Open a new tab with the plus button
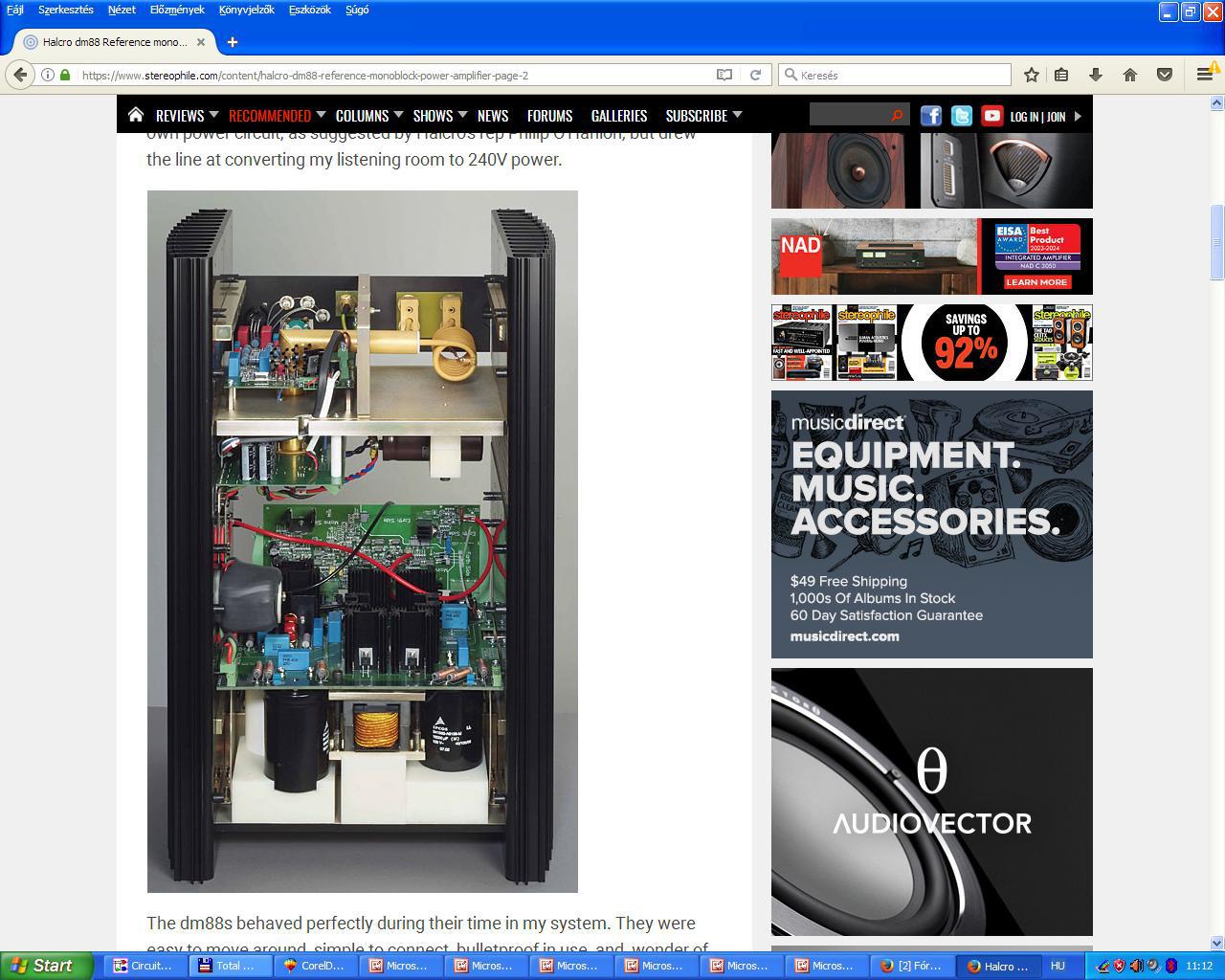1225x980 pixels. click(233, 42)
